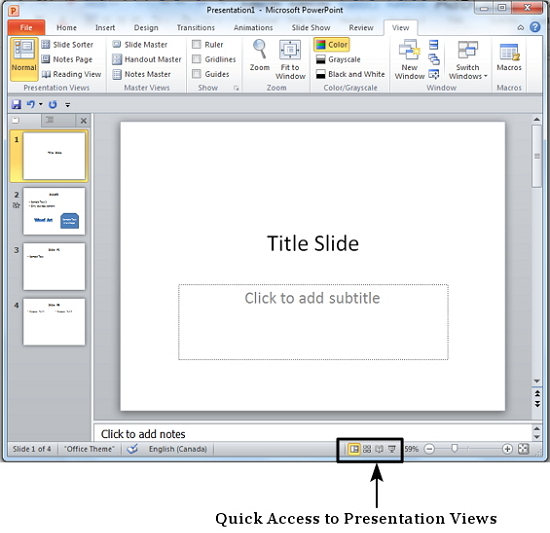
Task: Click the 'Click to add subtitle' placeholder
Action: (313, 322)
